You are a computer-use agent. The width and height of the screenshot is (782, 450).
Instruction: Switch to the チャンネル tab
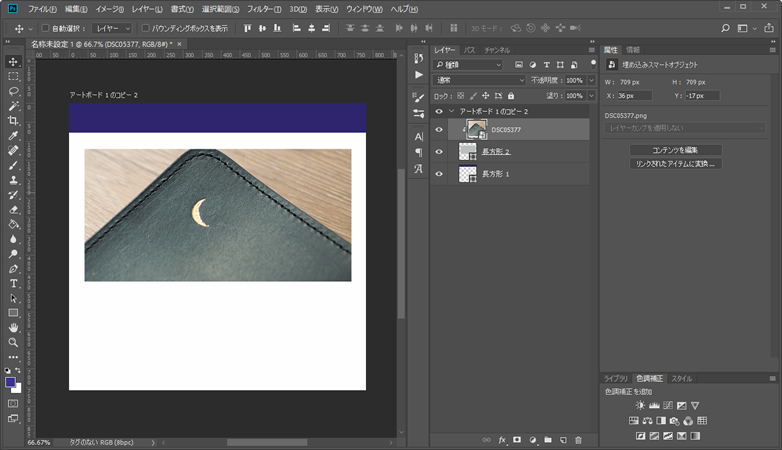click(x=497, y=50)
